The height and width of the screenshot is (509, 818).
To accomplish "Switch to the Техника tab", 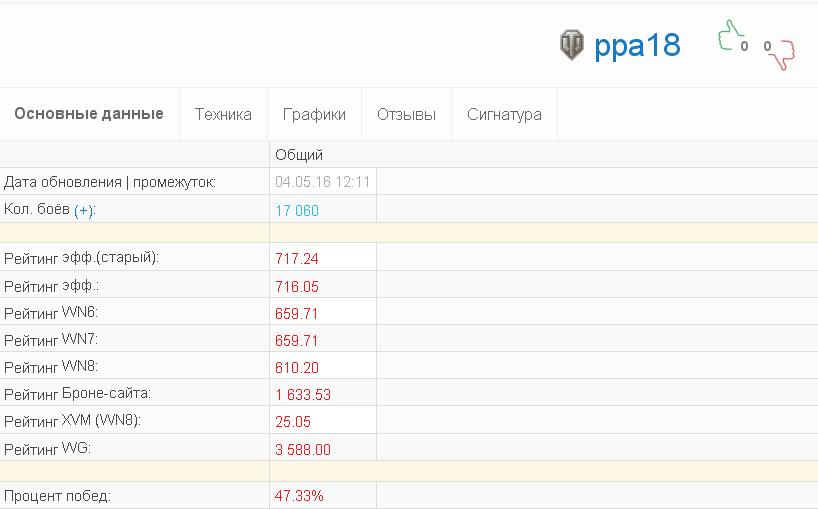I will coord(223,114).
